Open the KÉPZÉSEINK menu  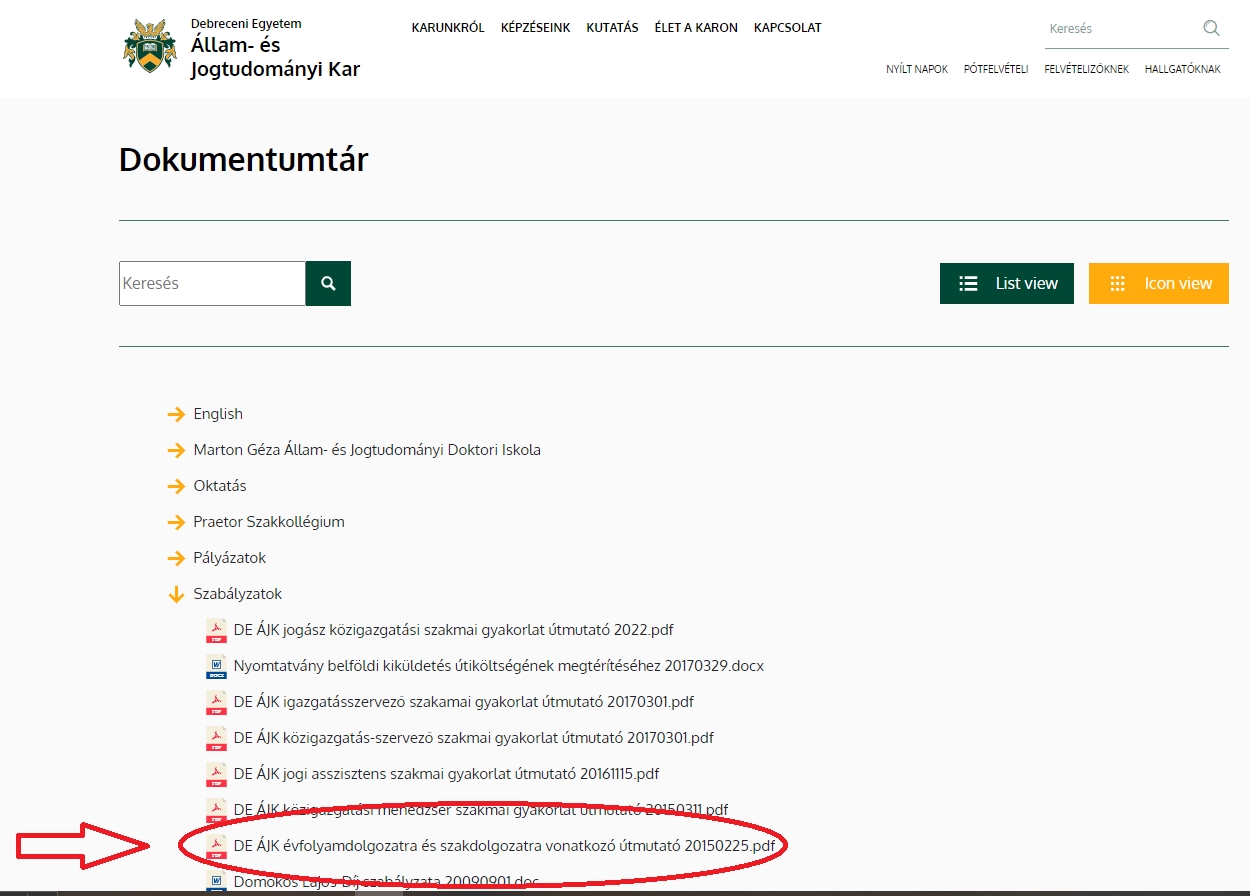tap(535, 27)
